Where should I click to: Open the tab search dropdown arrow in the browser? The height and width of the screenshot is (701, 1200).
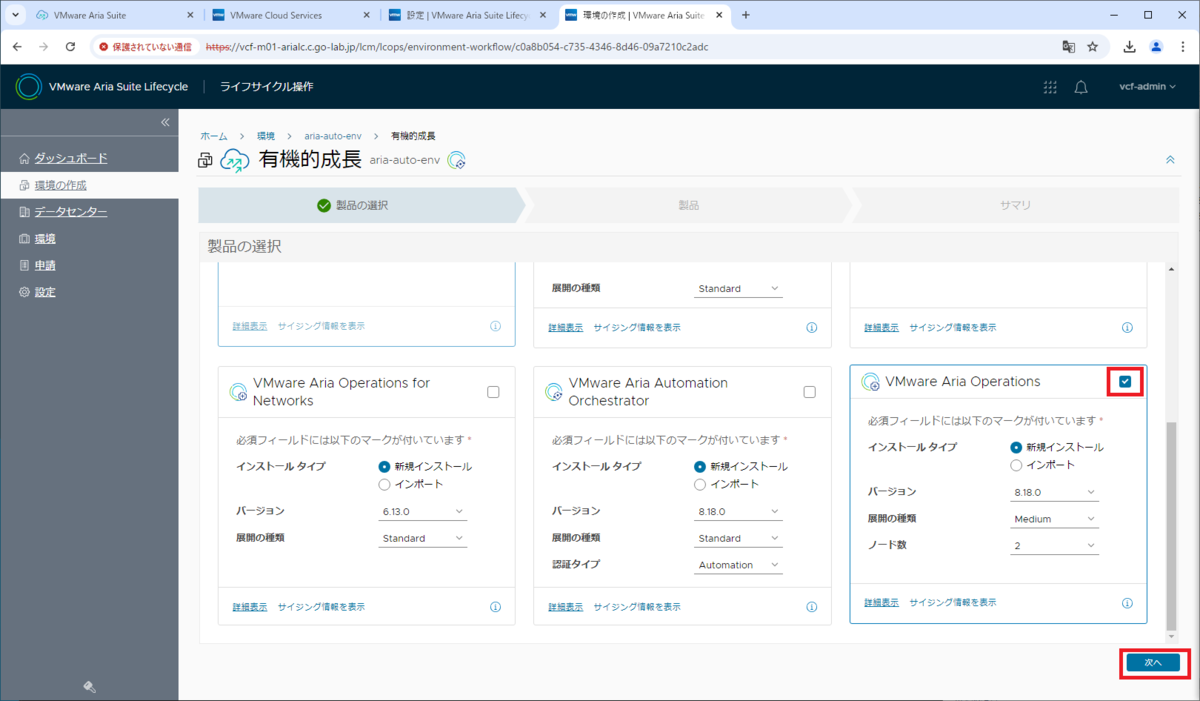15,15
